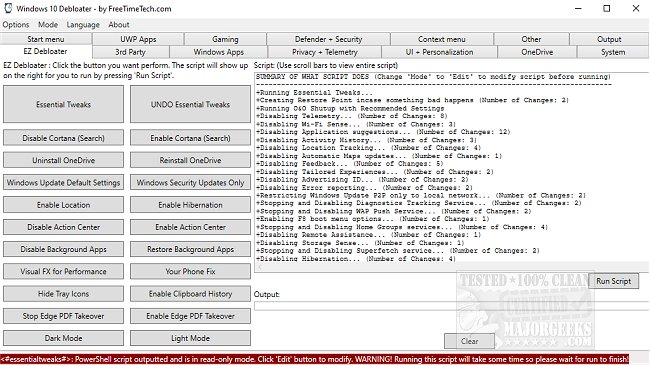Click the Uninstall OneDrive button
Viewport: 650px width, 365px height.
coord(63,160)
